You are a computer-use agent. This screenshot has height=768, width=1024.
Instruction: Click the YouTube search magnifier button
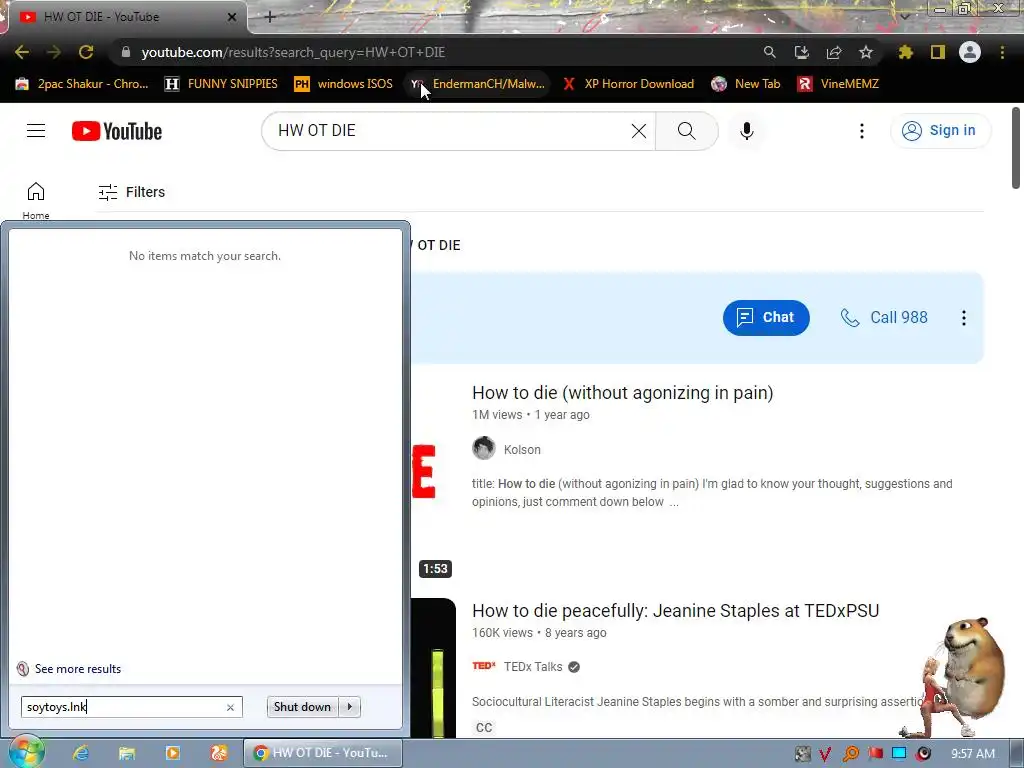tap(686, 131)
